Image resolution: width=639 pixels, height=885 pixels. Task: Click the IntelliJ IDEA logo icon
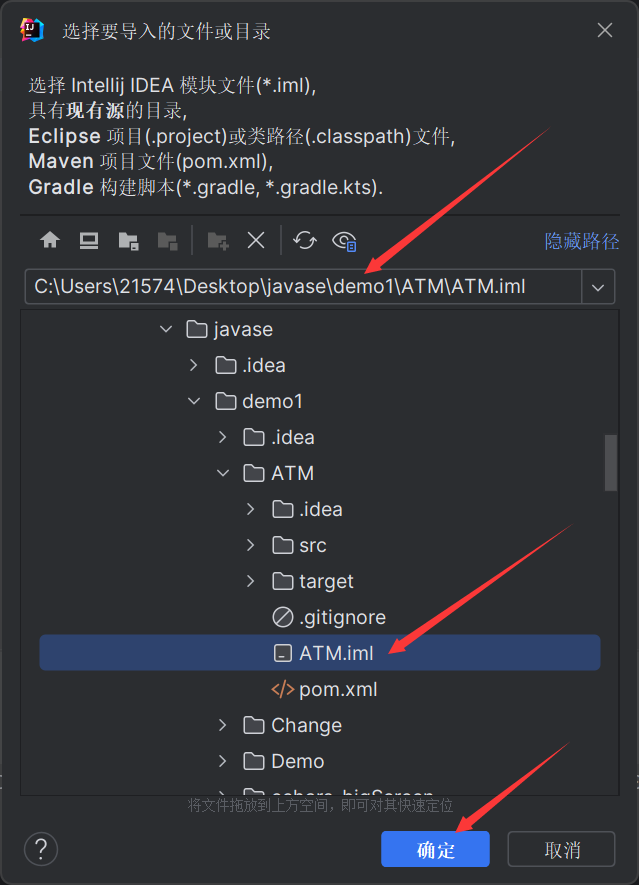pyautogui.click(x=32, y=30)
